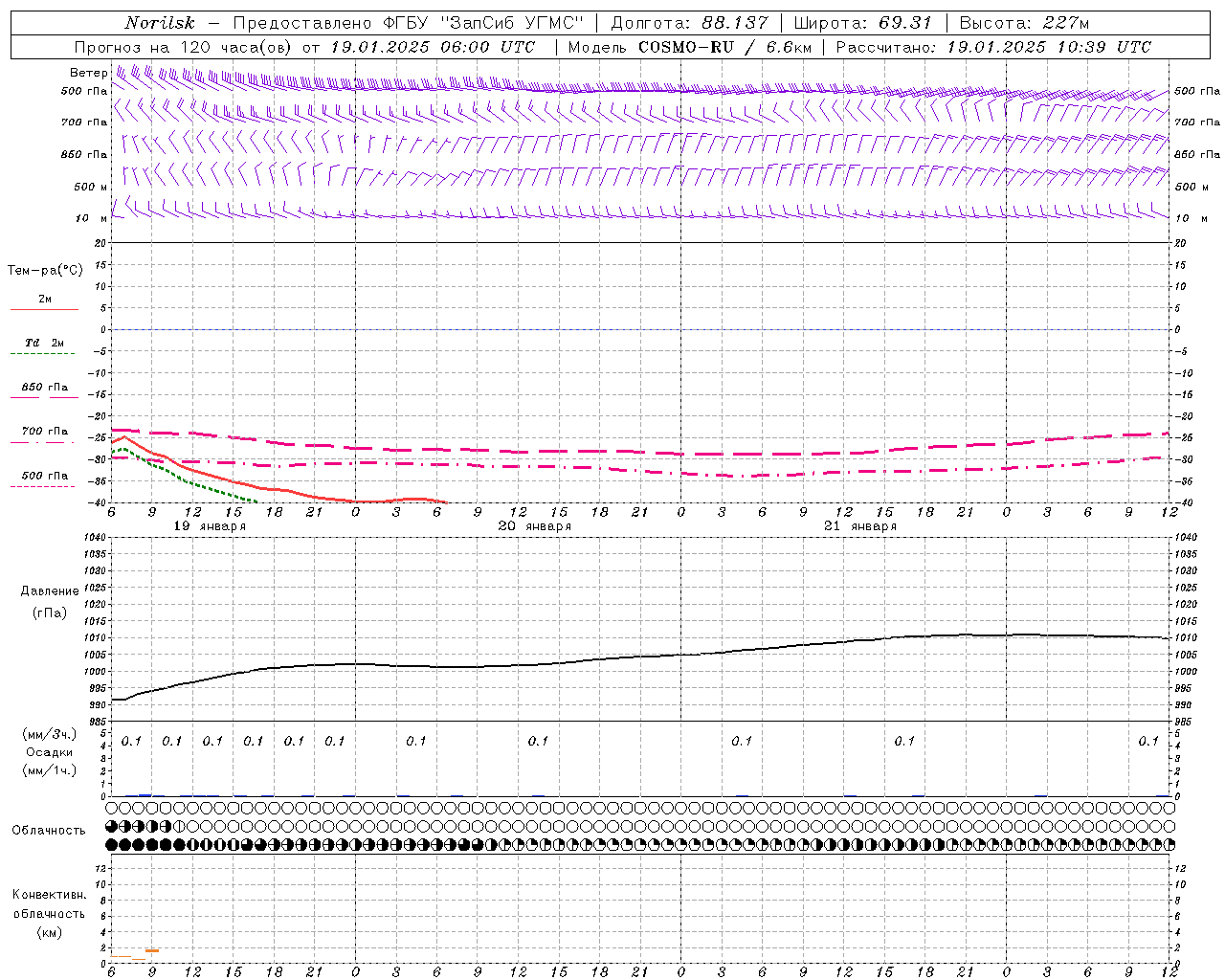Screen dimensions: 1225x980
Task: Click the blue precipitation bar near hour 9
Action: [145, 794]
